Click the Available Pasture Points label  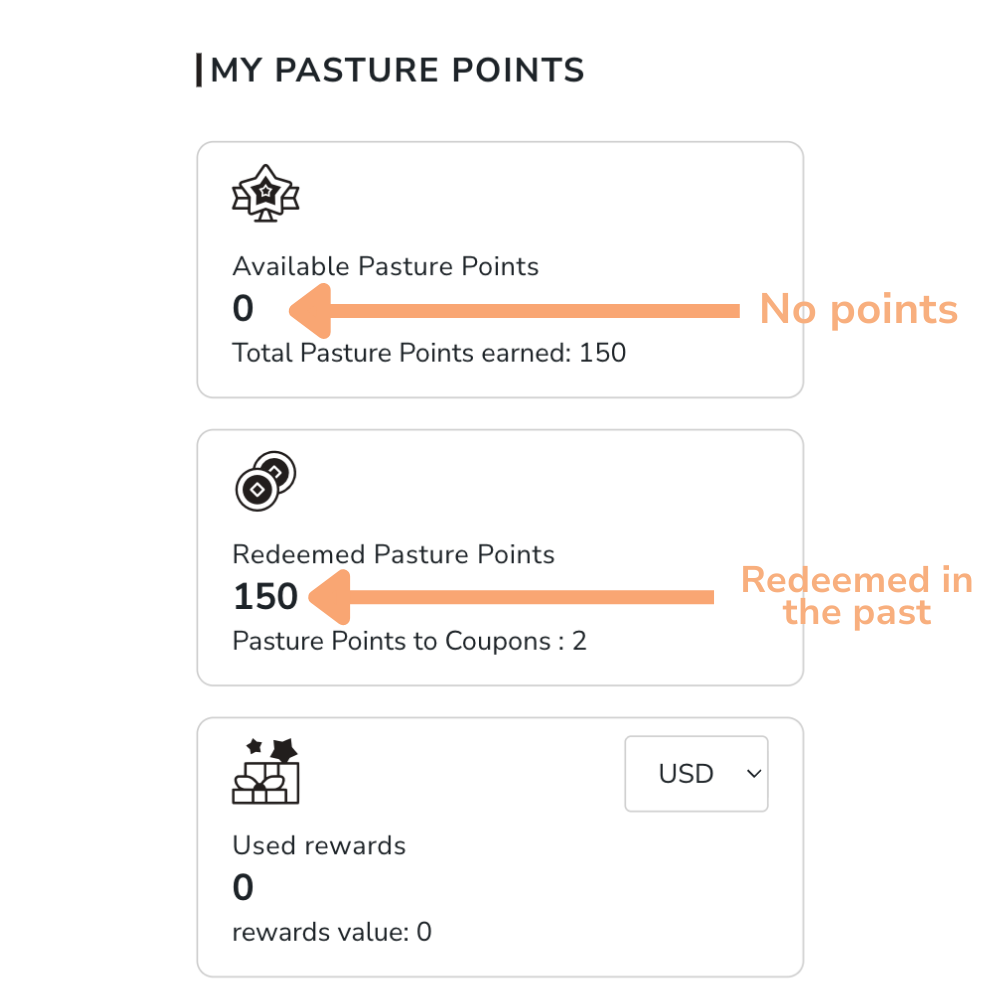385,266
